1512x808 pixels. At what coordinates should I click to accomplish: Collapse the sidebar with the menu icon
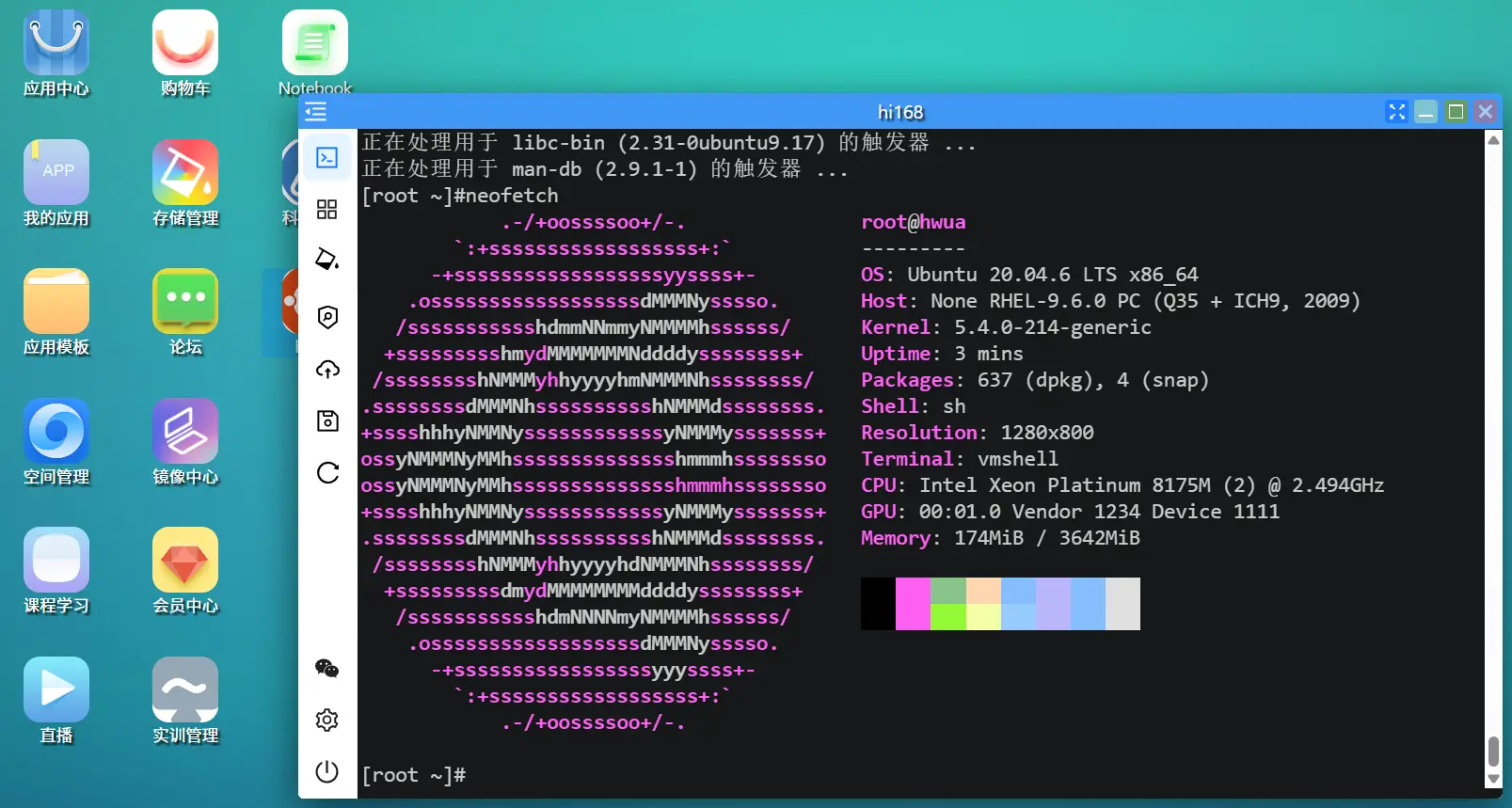pyautogui.click(x=316, y=112)
